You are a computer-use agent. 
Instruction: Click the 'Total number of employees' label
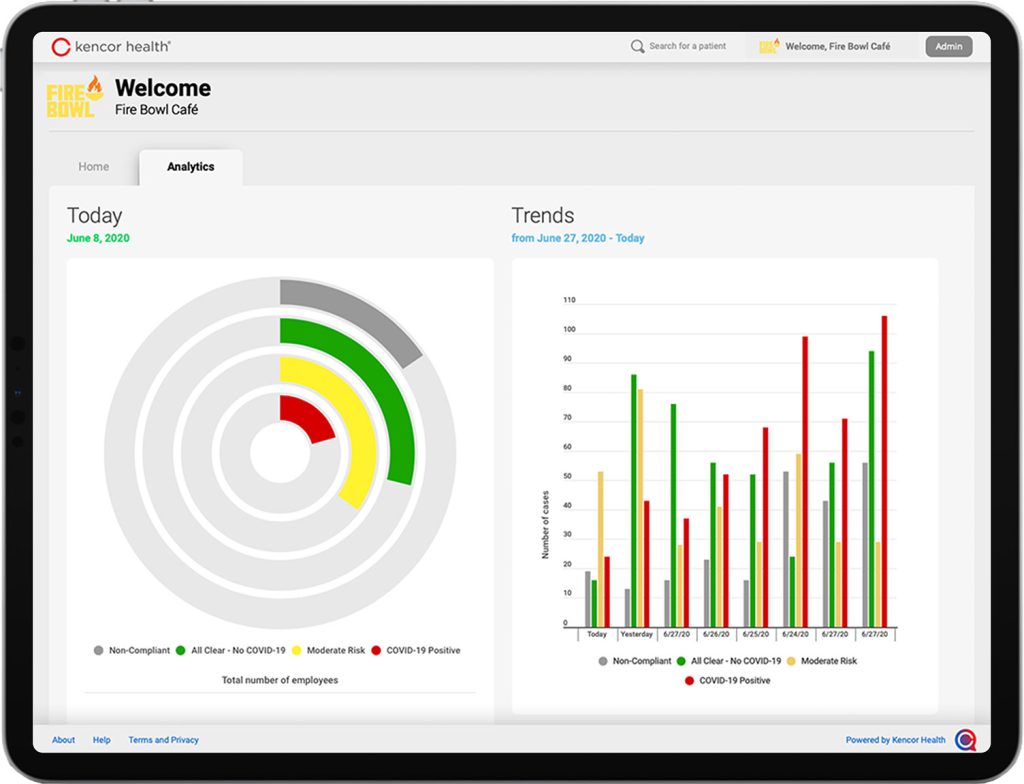(280, 680)
